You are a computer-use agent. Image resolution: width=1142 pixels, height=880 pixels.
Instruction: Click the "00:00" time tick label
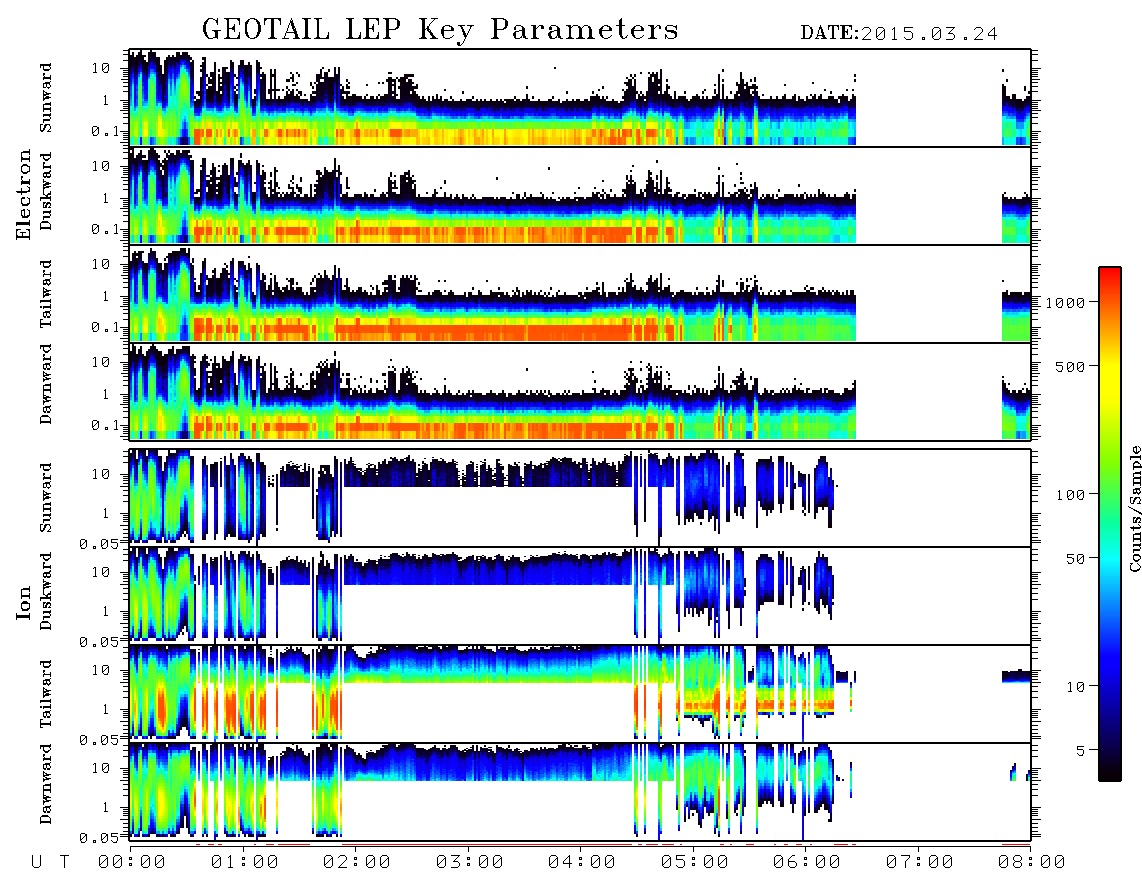132,862
